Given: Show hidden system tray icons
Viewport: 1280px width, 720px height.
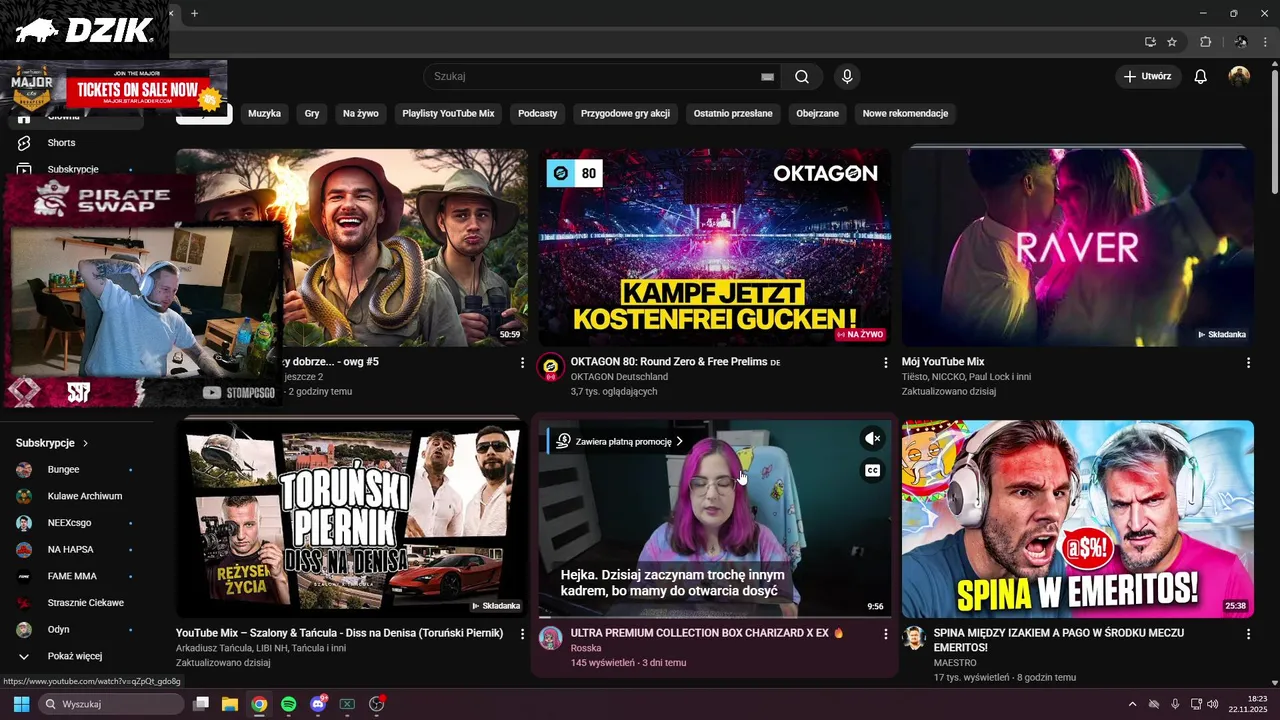Looking at the screenshot, I should pos(1132,704).
